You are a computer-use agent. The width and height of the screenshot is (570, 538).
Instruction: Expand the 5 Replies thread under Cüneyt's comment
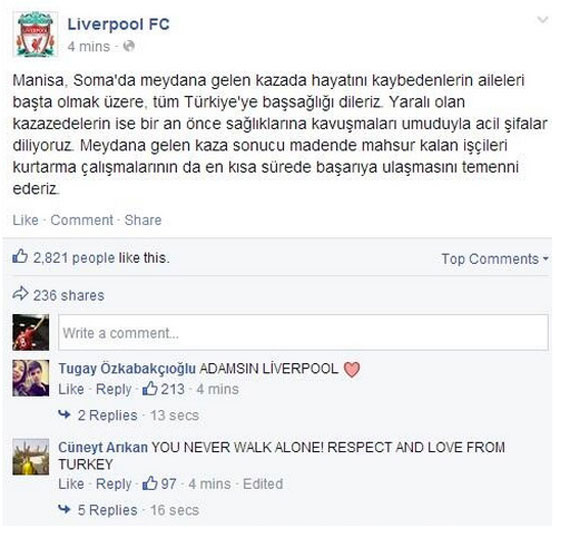pos(108,510)
